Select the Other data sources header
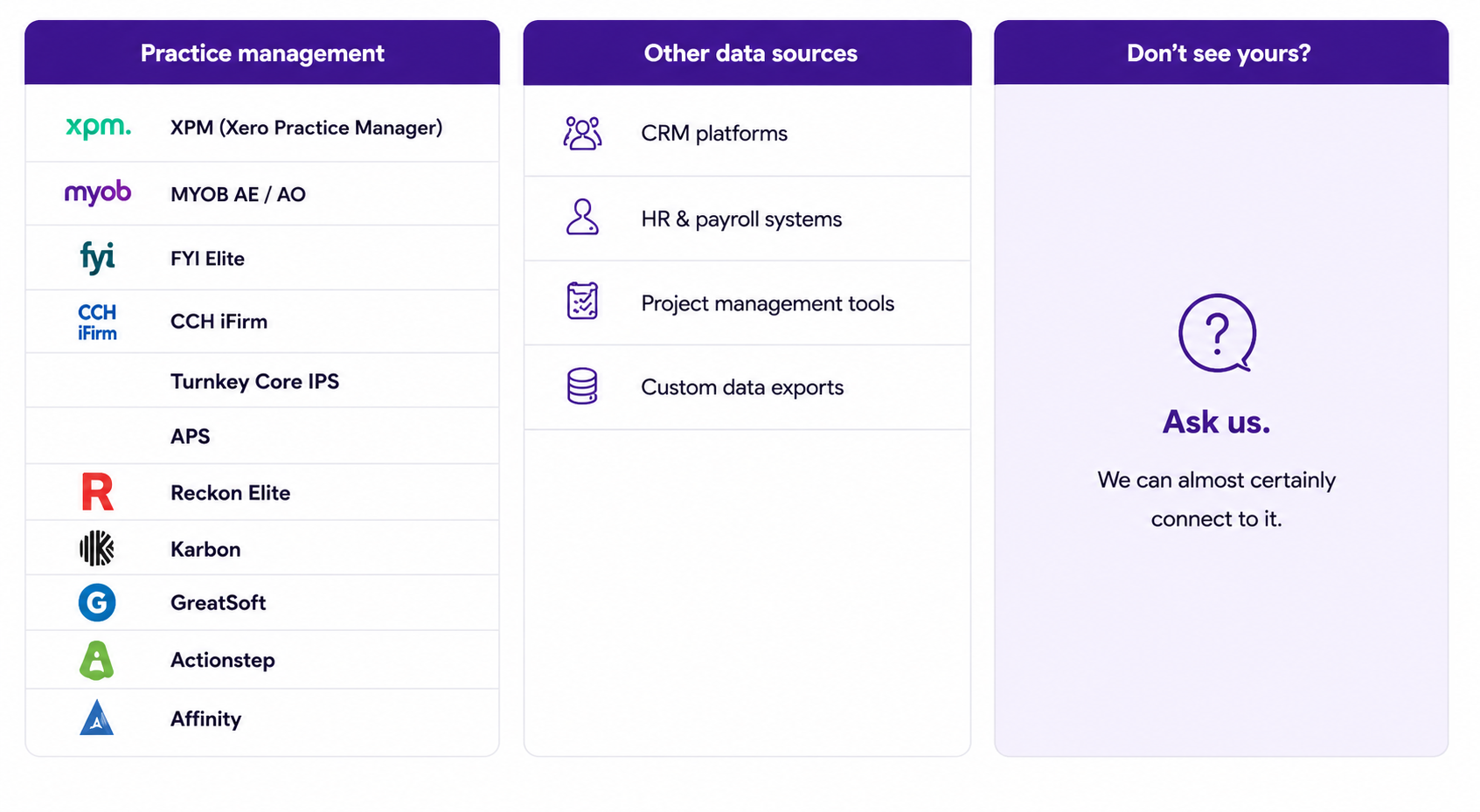This screenshot has width=1480, height=812. 747,52
